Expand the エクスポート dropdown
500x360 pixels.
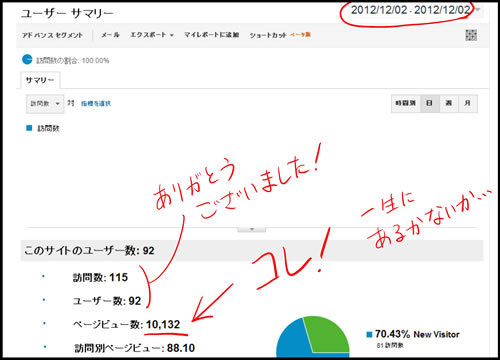[152, 35]
